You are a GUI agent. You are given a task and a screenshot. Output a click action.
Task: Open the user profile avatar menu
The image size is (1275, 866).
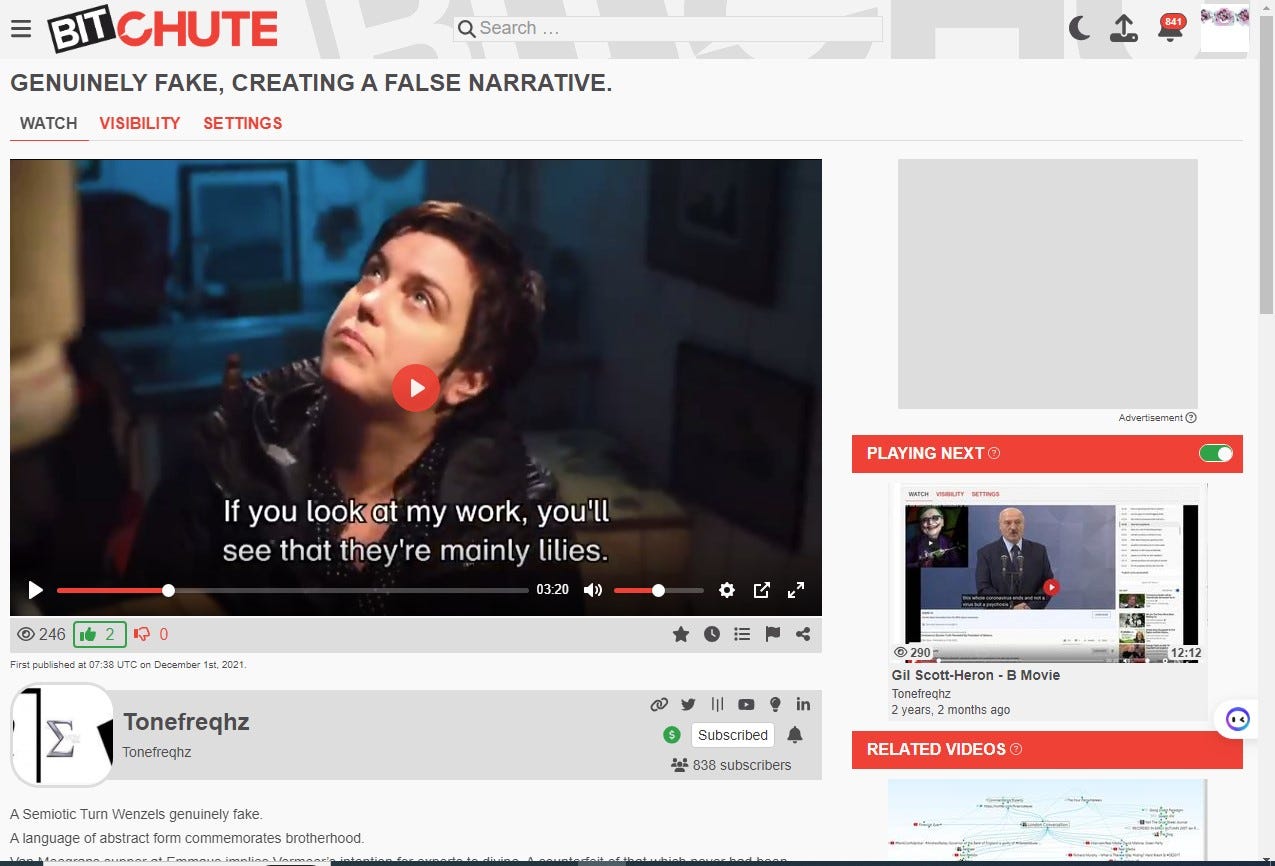pos(1224,28)
